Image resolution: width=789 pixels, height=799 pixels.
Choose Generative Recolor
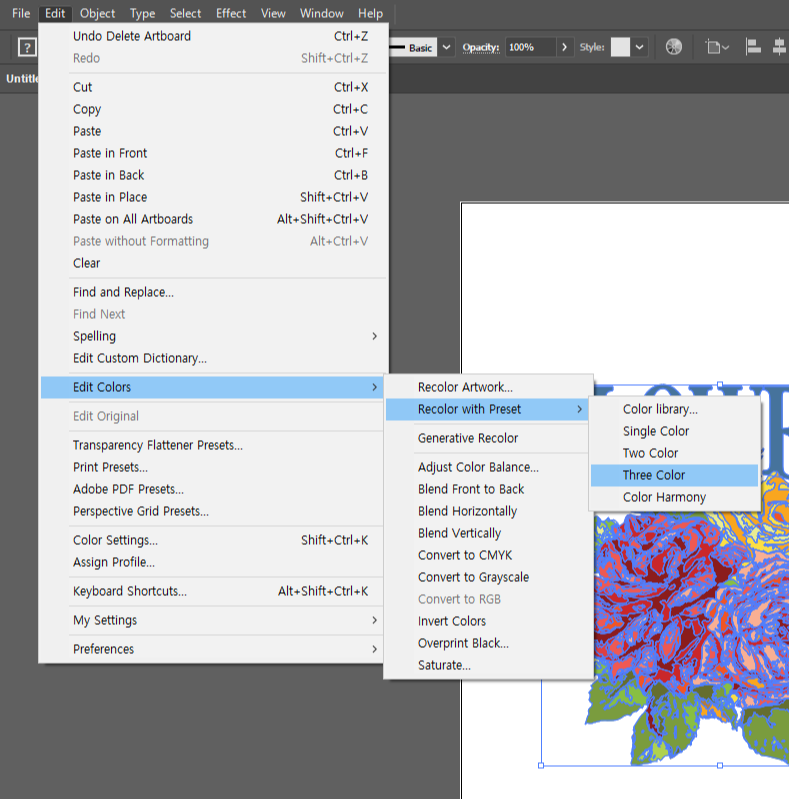coord(488,438)
